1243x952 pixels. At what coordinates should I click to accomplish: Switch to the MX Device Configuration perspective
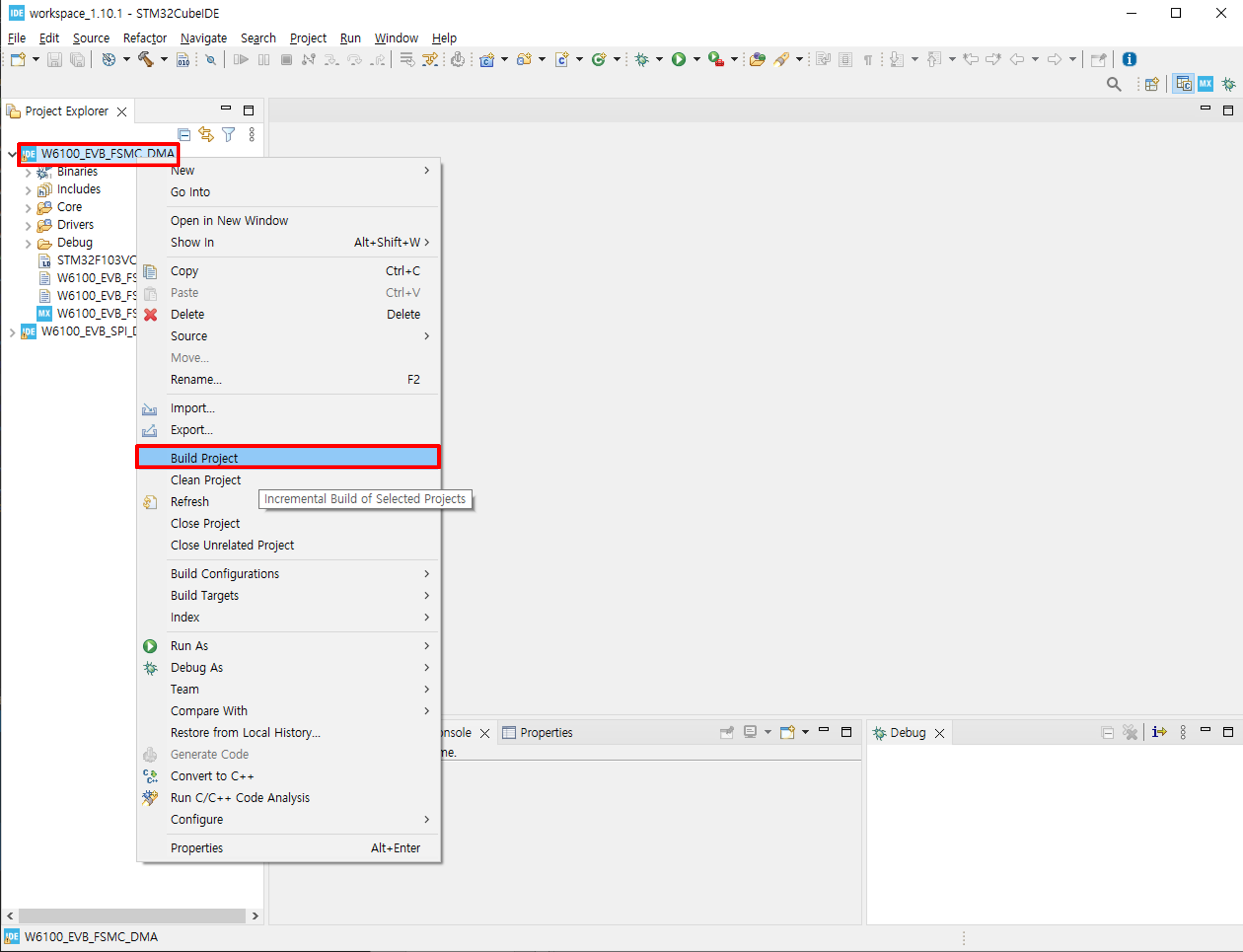[1205, 84]
